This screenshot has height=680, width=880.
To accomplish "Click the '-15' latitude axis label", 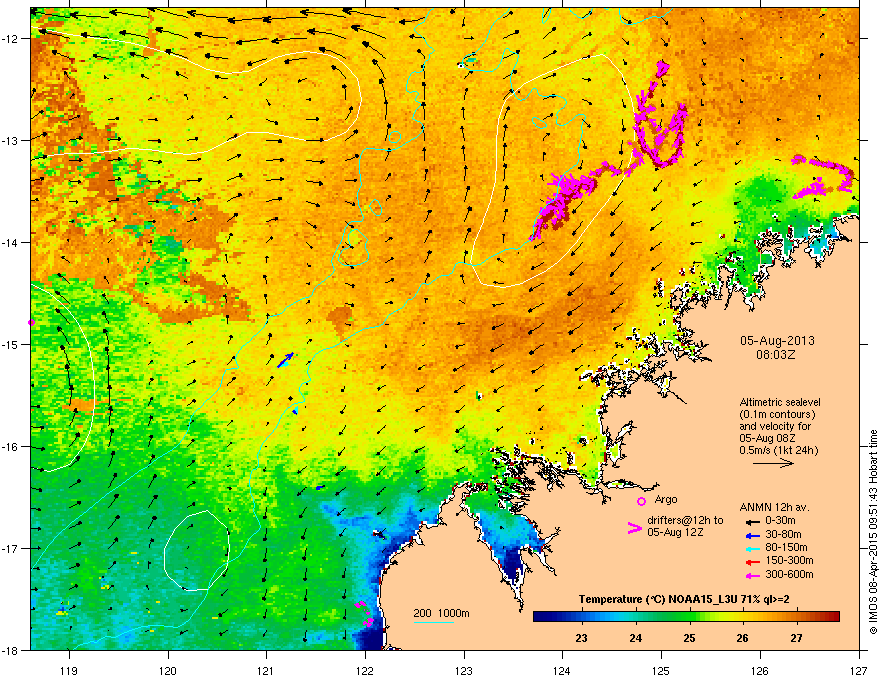I will click(x=11, y=344).
